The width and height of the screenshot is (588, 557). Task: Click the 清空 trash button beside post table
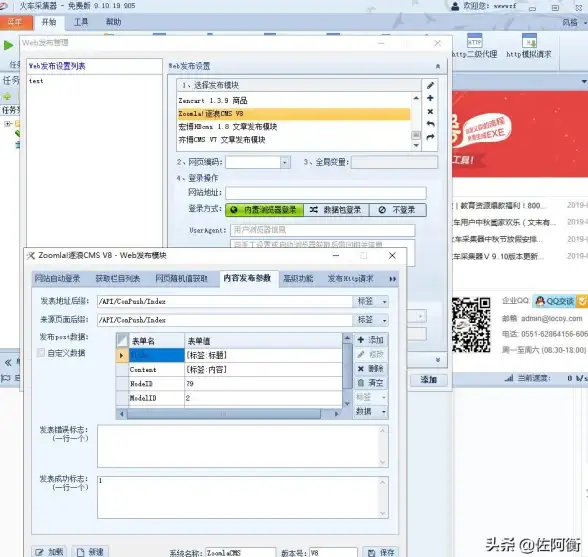click(370, 383)
